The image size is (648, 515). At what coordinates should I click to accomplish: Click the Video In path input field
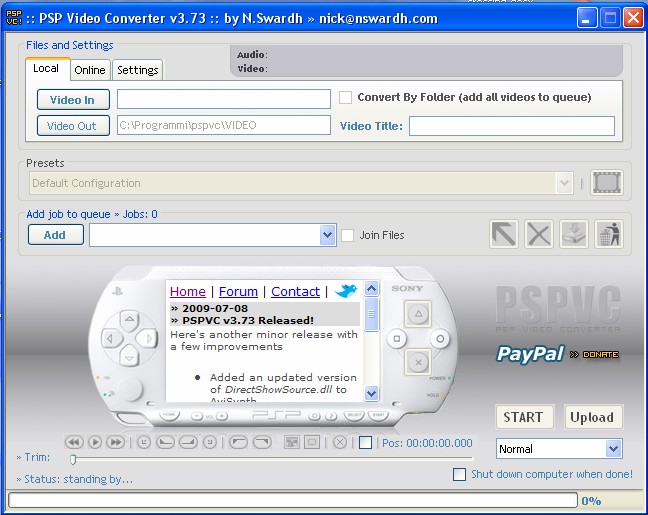224,99
